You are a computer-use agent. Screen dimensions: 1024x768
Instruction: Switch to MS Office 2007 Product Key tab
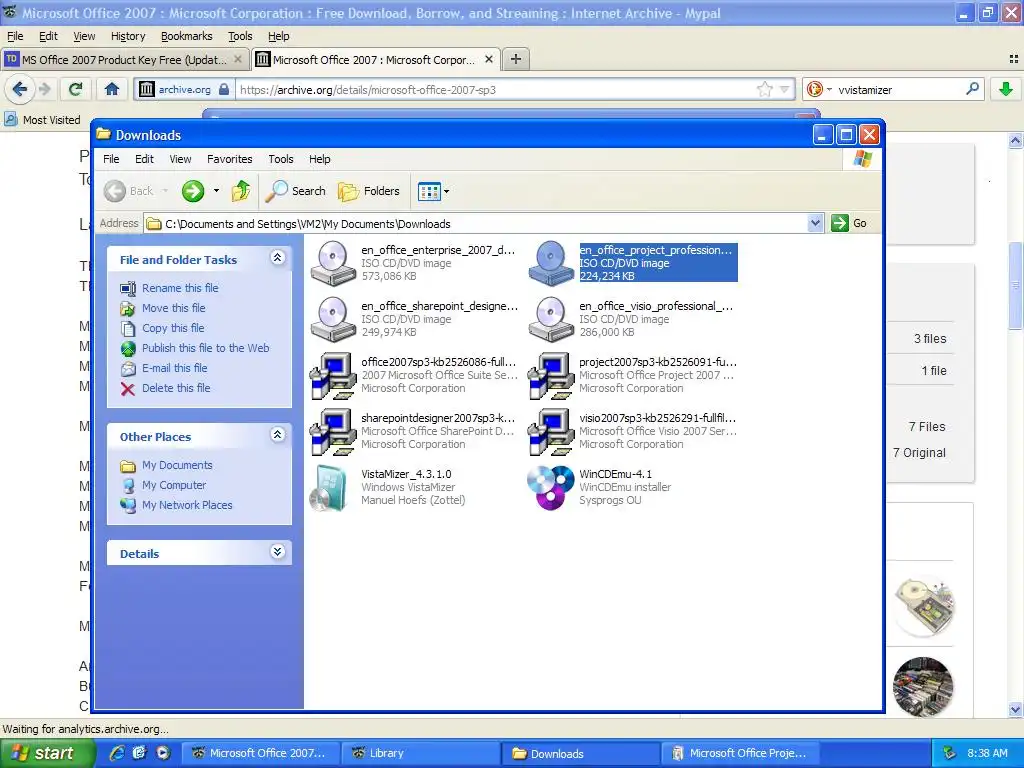click(x=124, y=59)
